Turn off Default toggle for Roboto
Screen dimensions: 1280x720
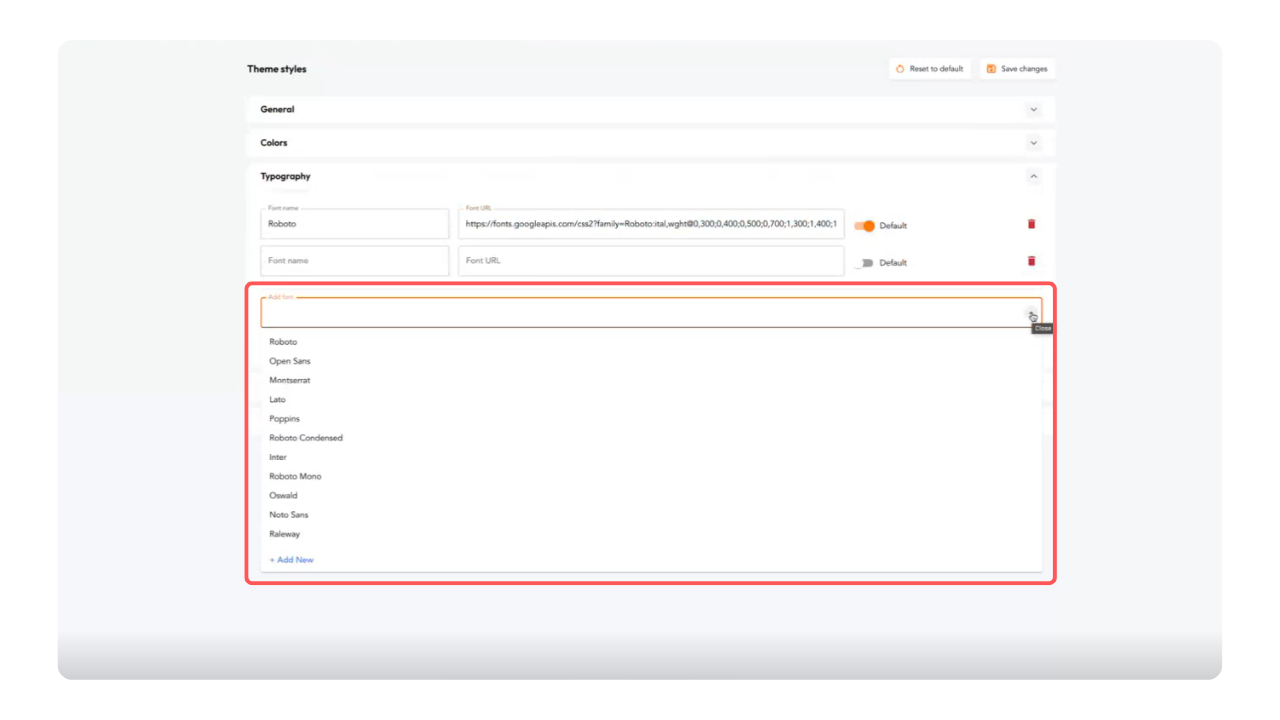[864, 226]
